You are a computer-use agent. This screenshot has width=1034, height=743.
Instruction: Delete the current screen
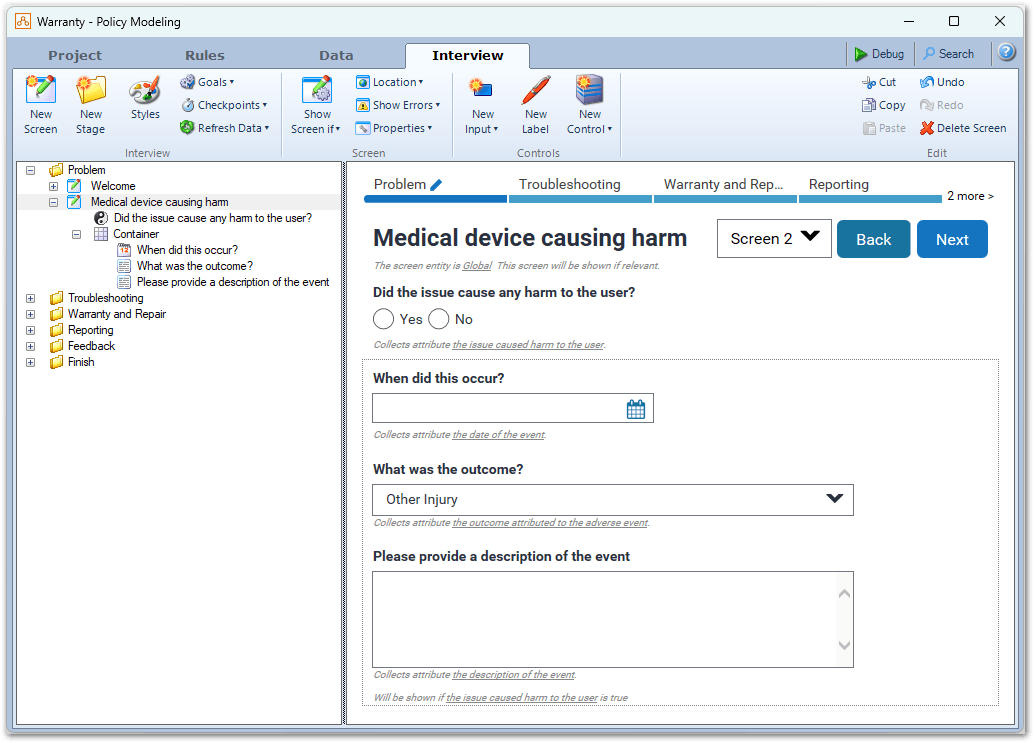pos(962,128)
